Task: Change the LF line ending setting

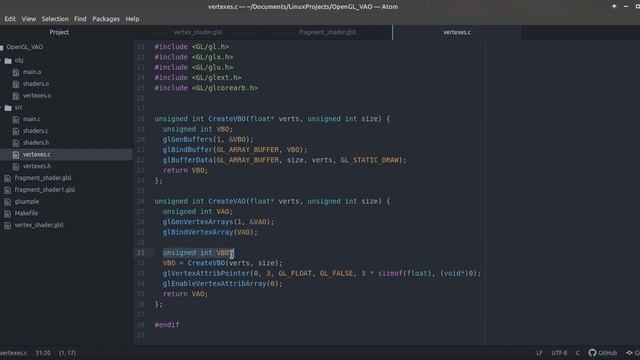Action: [x=539, y=353]
